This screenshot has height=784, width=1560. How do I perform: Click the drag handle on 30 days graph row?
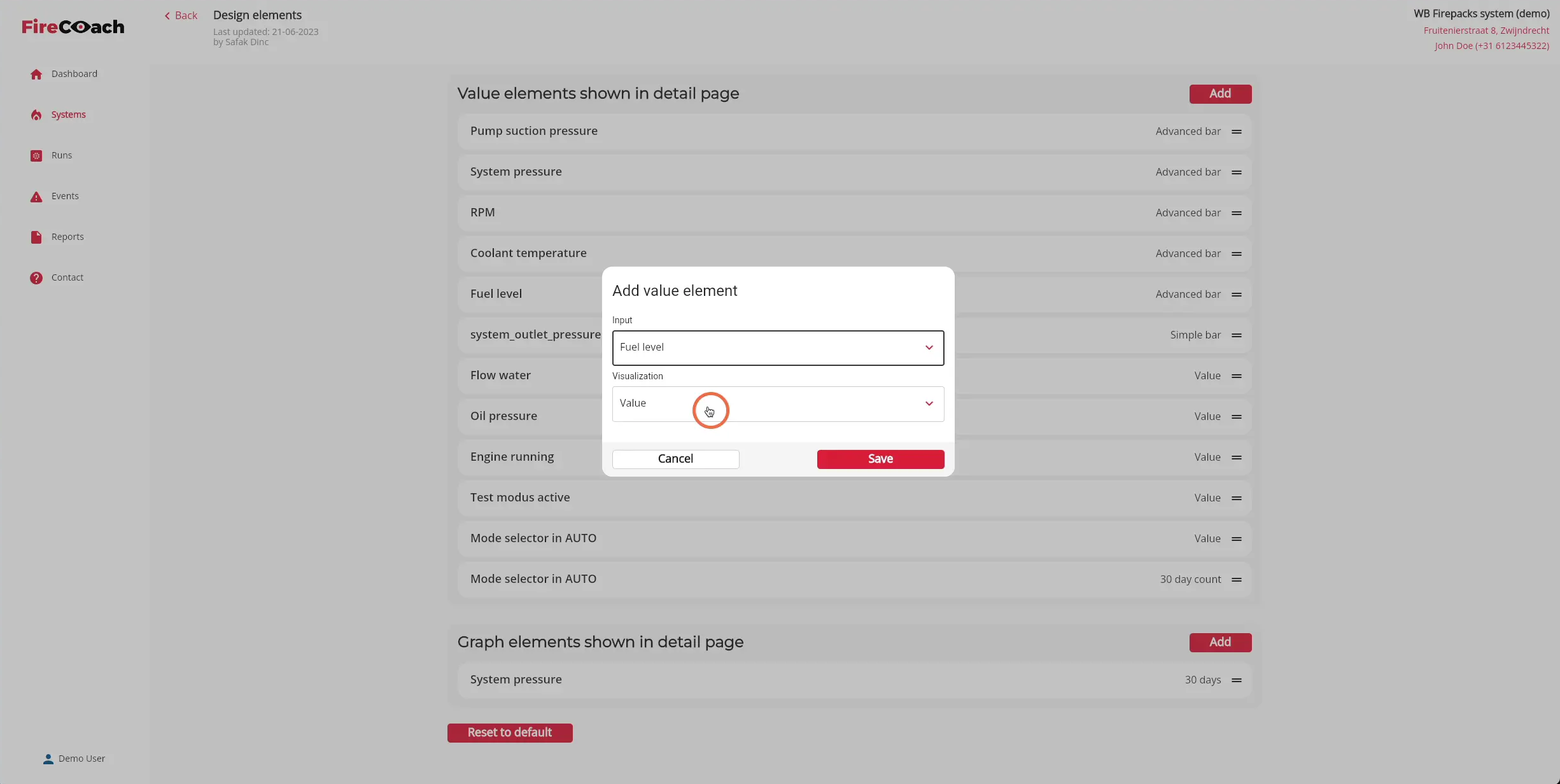(x=1237, y=680)
